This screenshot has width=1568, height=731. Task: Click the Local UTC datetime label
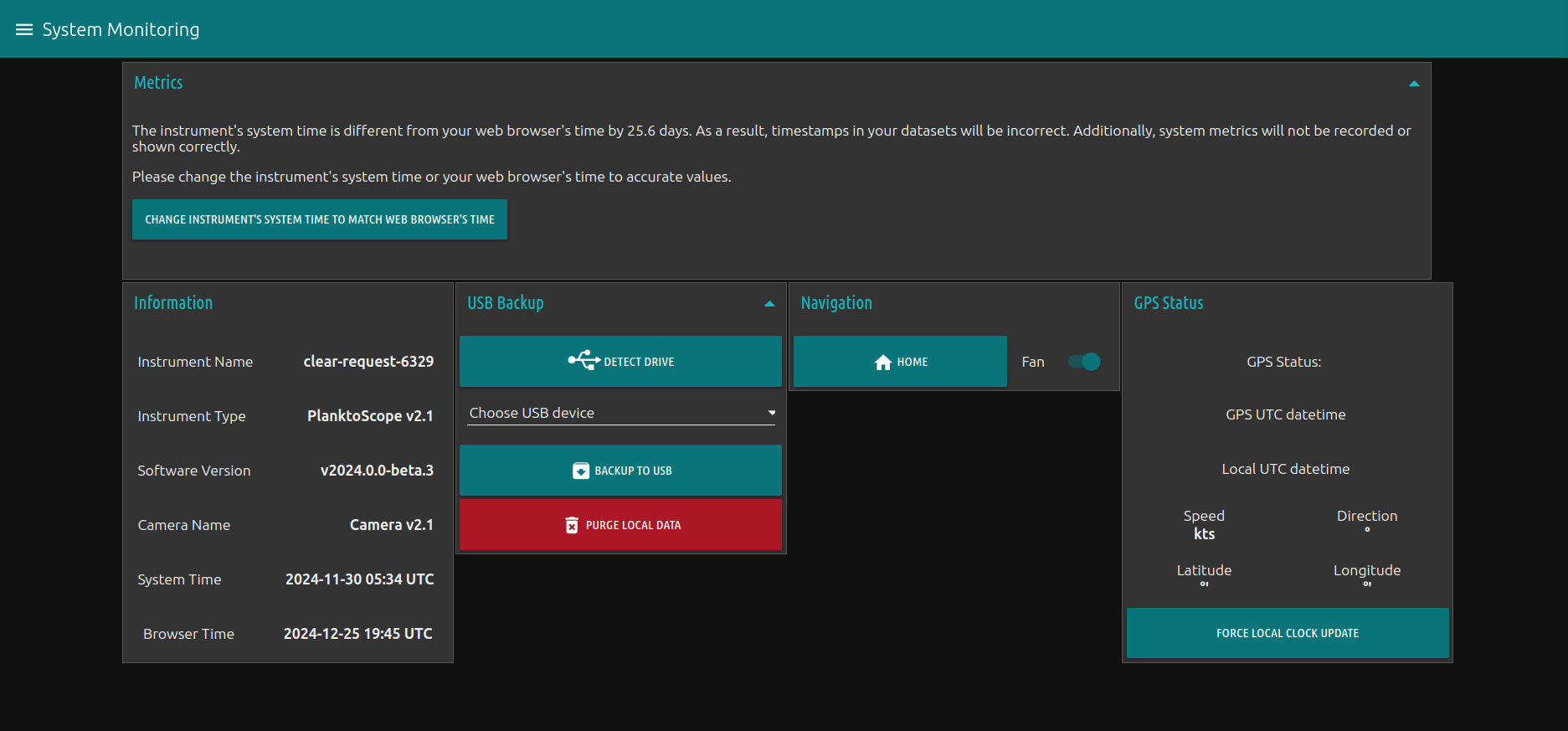1286,469
